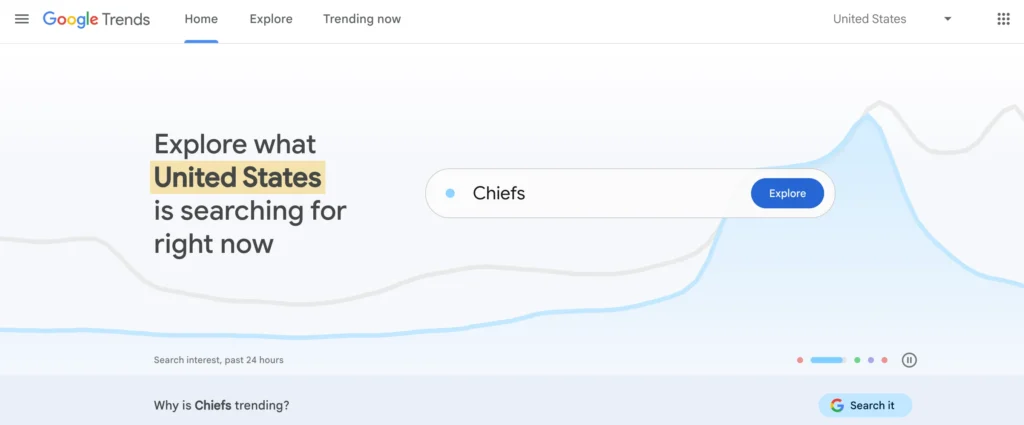This screenshot has height=425, width=1024.
Task: Open the hamburger main menu
Action: [22, 19]
